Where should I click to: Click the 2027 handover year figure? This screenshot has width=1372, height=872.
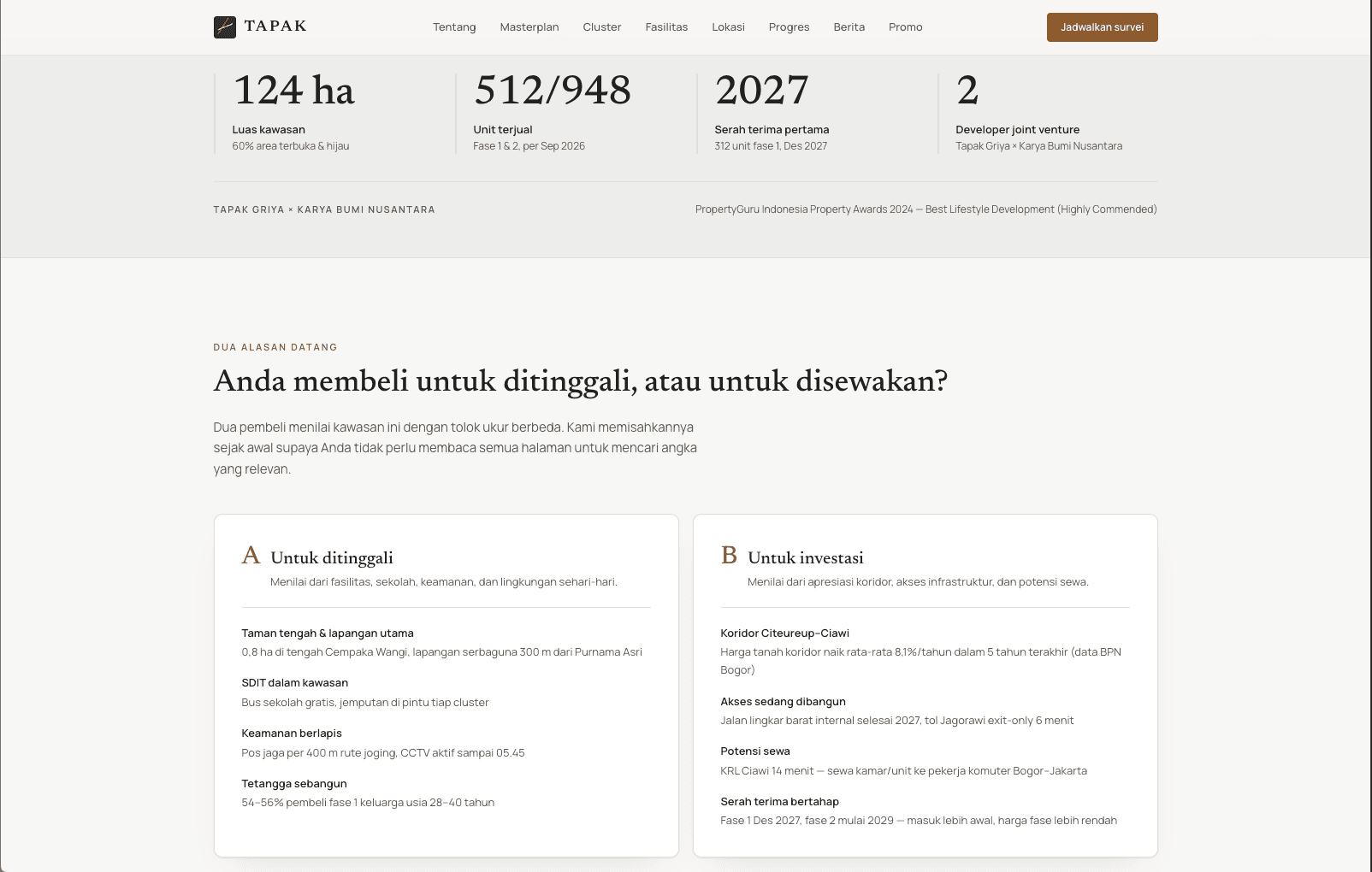[762, 91]
